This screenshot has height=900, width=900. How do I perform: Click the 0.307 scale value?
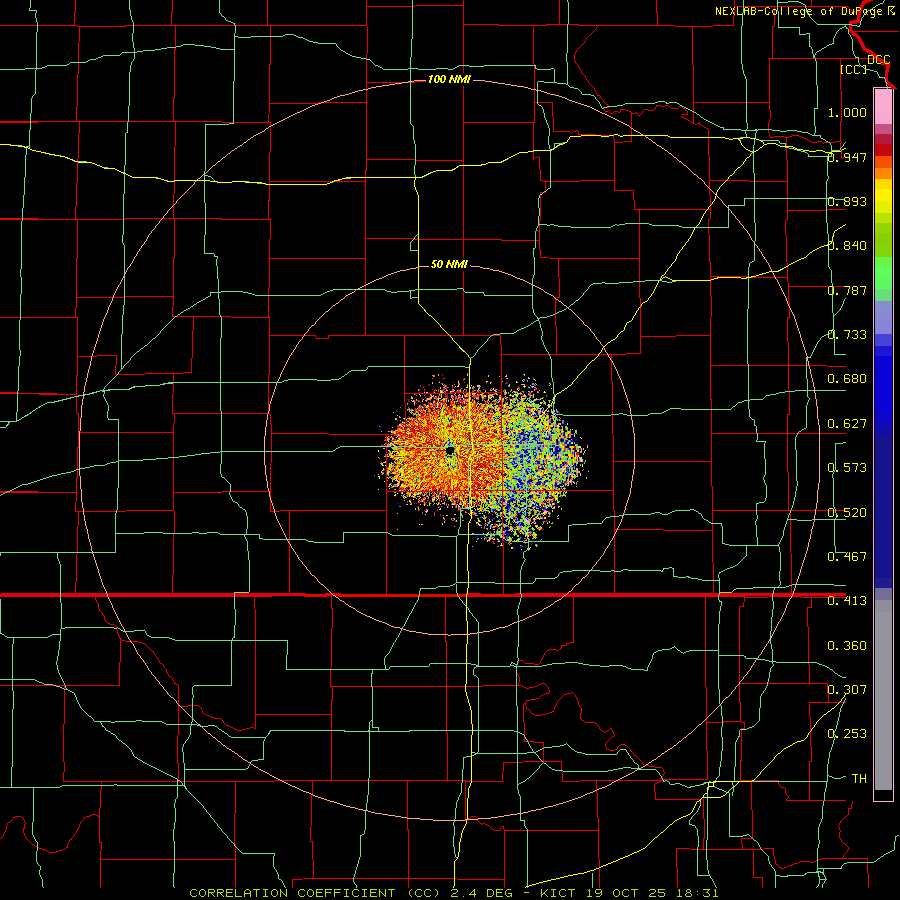coord(847,689)
